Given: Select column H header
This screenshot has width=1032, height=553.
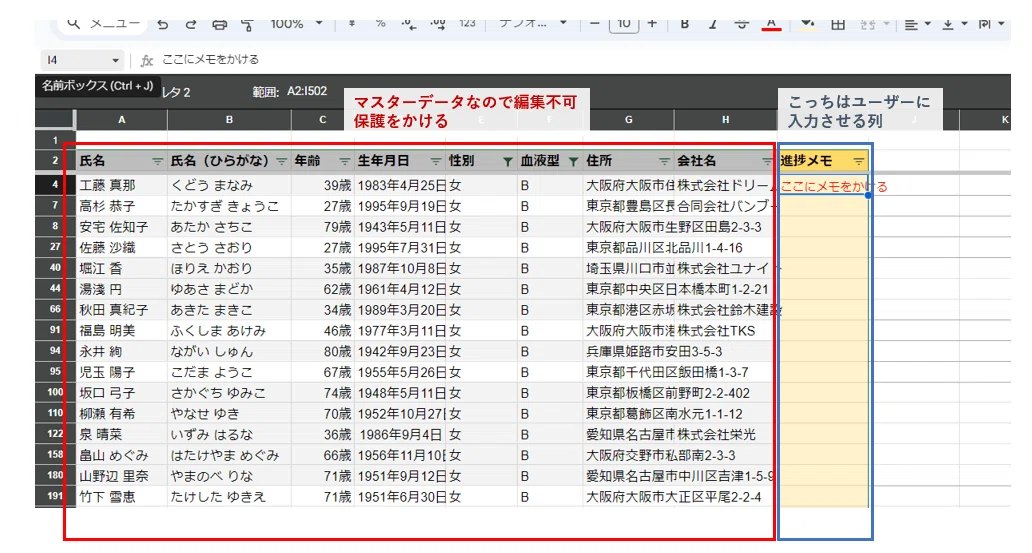Looking at the screenshot, I should coord(725,120).
